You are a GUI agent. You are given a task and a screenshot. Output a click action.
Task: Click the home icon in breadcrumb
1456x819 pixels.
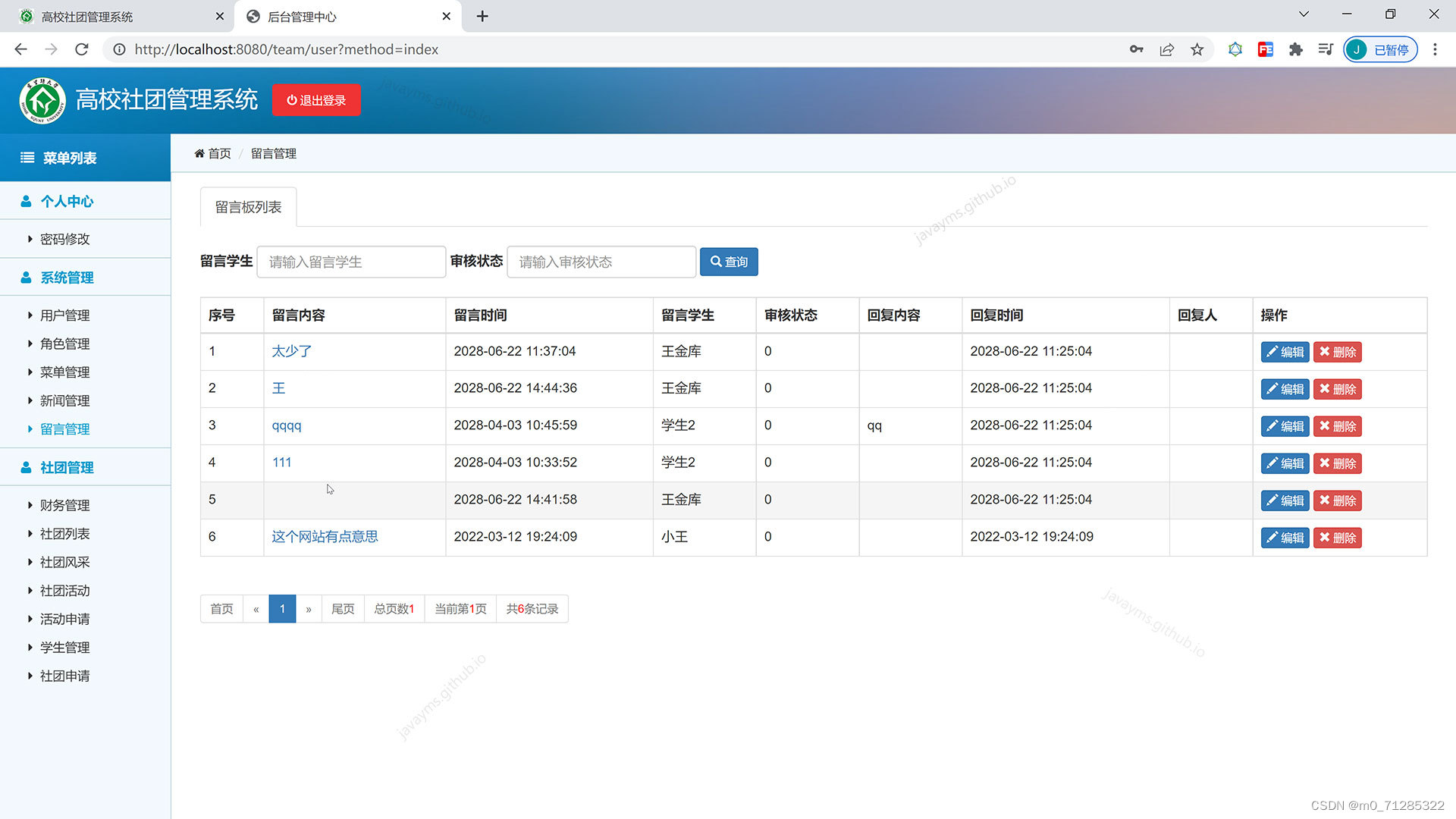coord(199,153)
